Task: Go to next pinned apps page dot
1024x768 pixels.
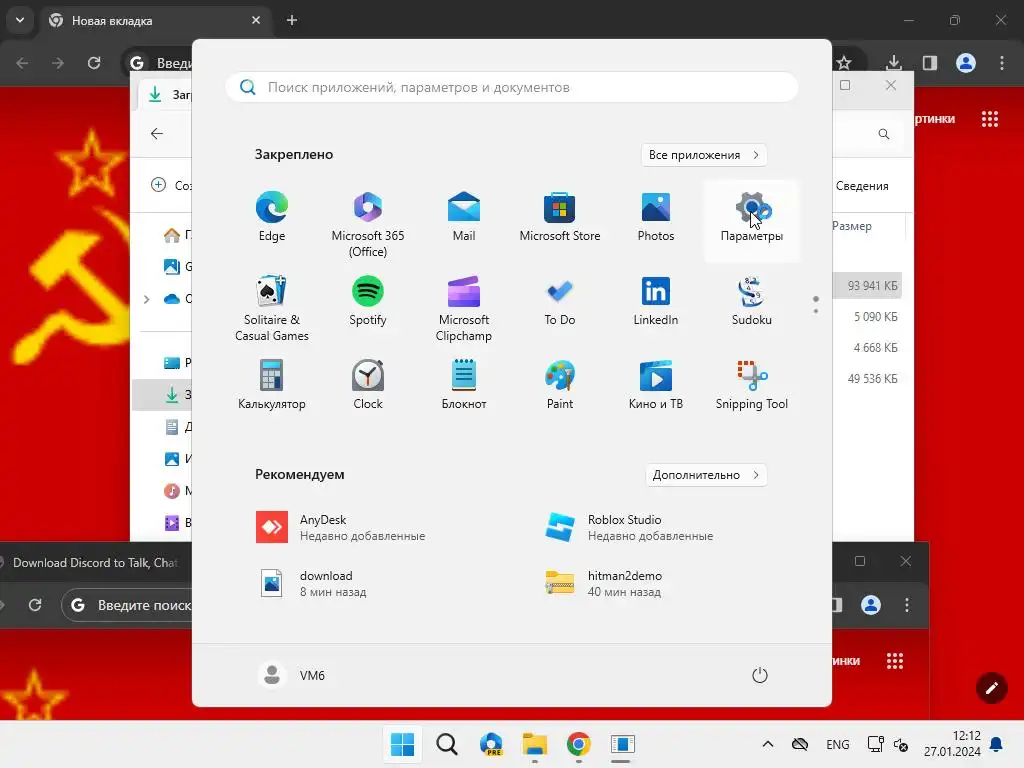Action: tap(816, 312)
